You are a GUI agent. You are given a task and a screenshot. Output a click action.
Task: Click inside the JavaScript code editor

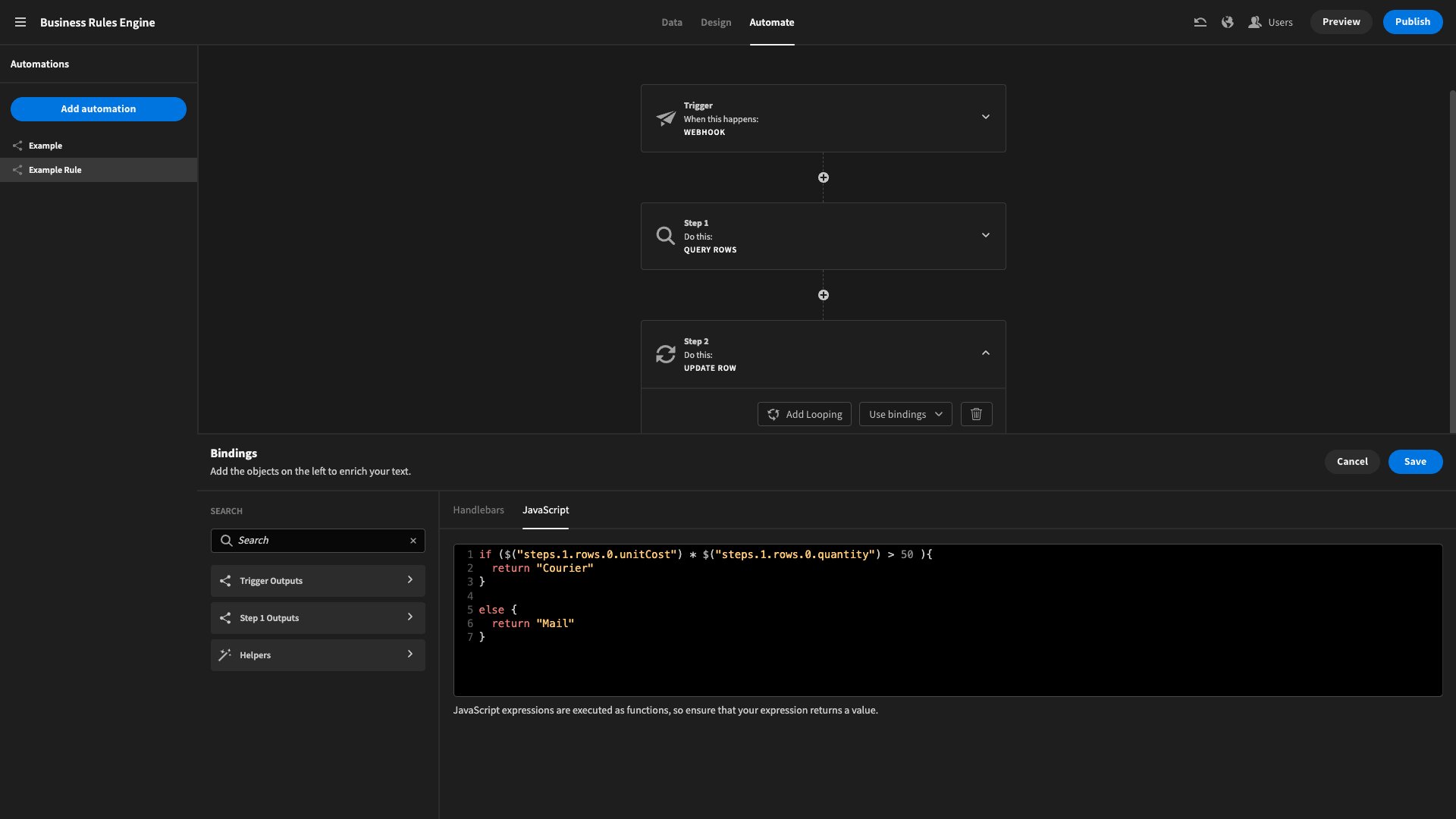[x=948, y=620]
